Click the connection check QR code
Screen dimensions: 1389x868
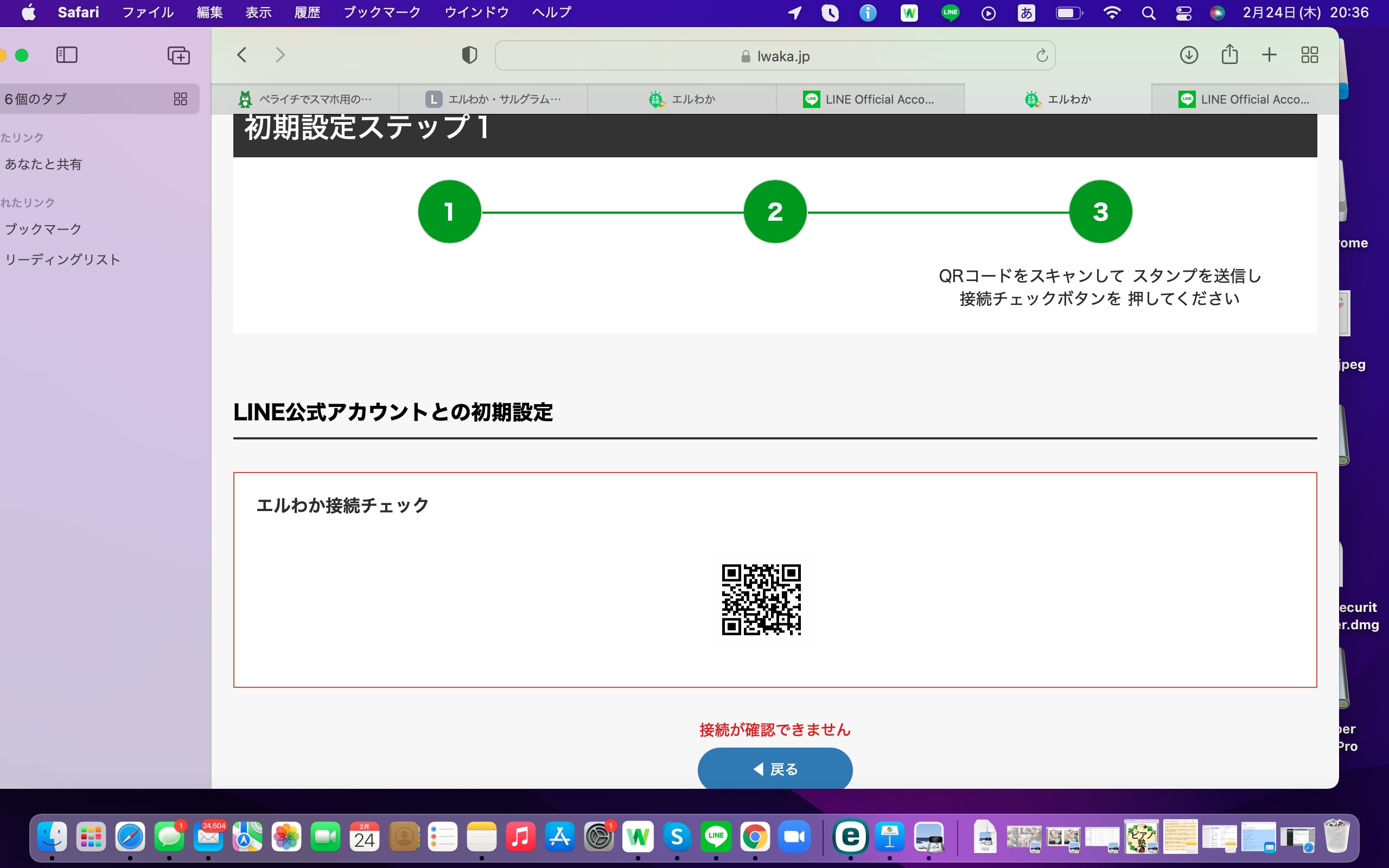tap(761, 599)
